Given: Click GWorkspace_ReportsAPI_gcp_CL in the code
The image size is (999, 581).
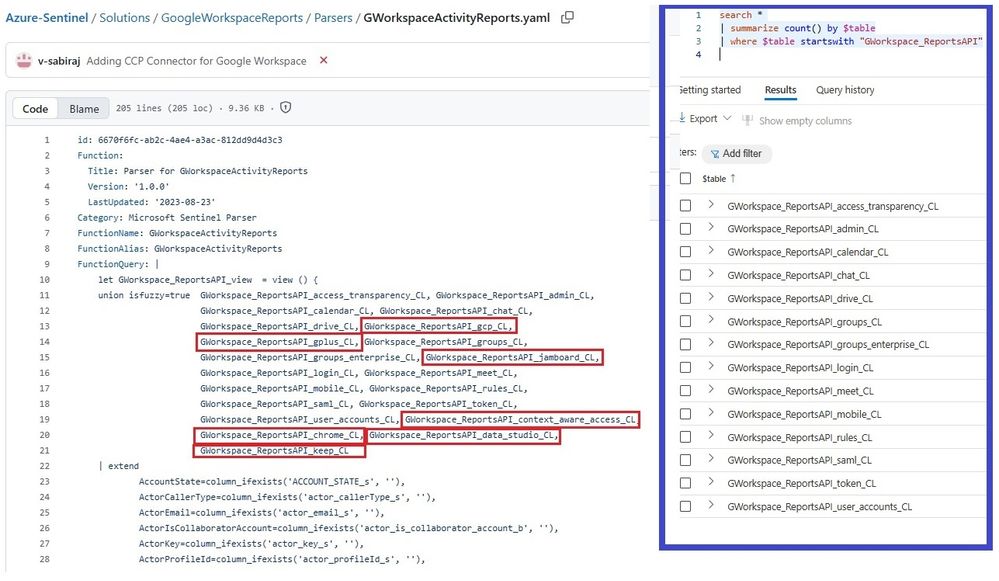Looking at the screenshot, I should tap(438, 326).
